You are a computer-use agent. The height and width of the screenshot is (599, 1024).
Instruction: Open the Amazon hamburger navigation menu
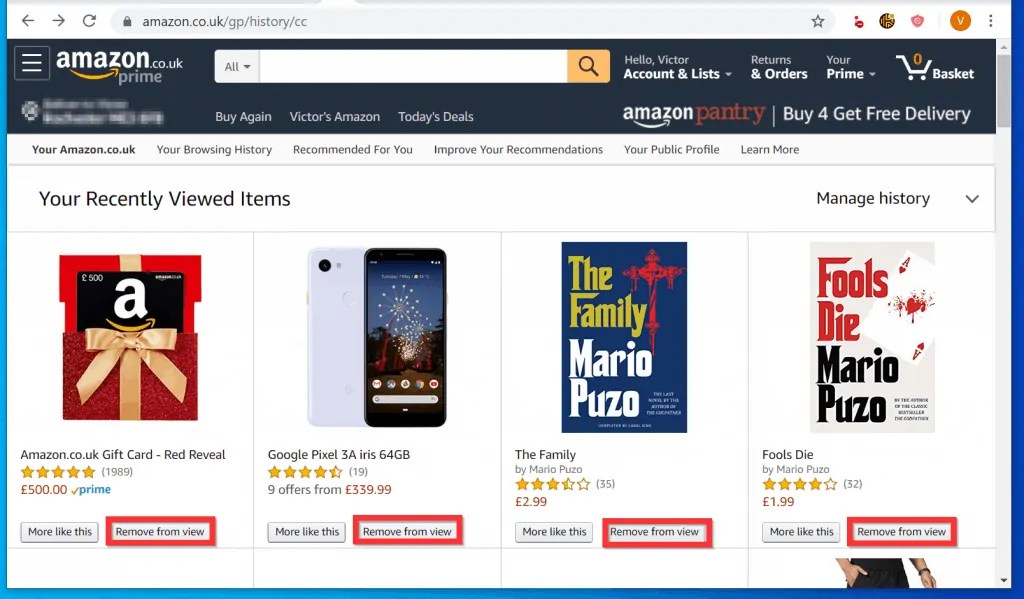pyautogui.click(x=31, y=63)
